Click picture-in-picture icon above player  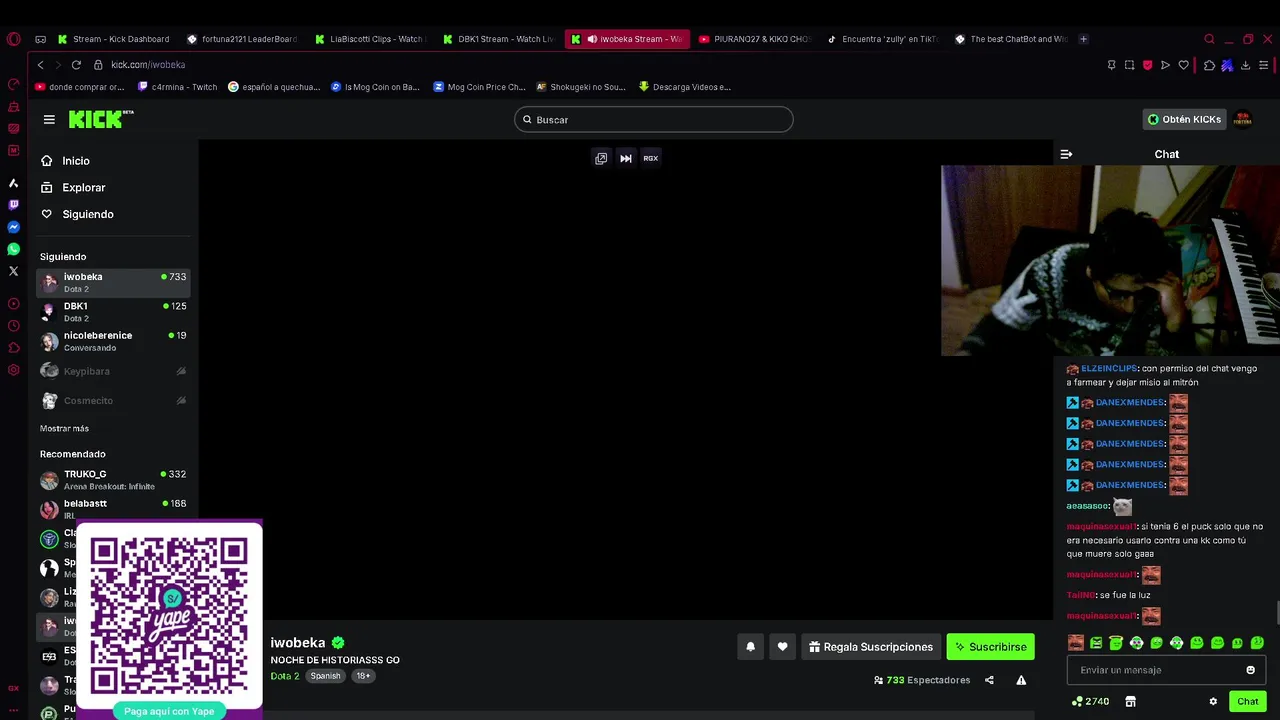(x=601, y=158)
